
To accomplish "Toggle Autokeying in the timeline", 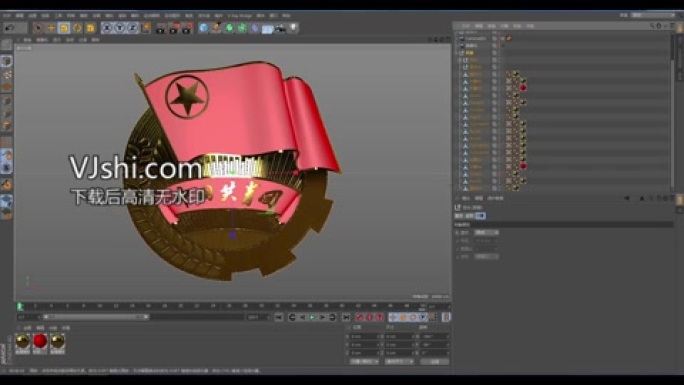I will click(x=370, y=317).
